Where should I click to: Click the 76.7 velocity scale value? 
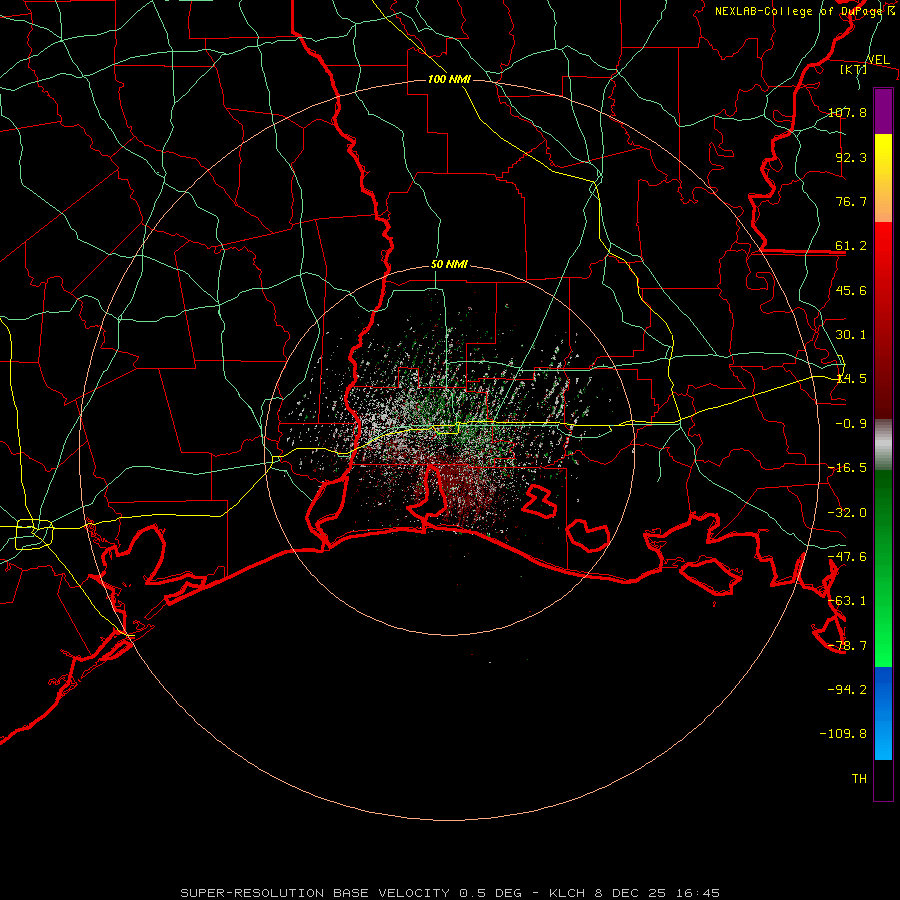[851, 201]
